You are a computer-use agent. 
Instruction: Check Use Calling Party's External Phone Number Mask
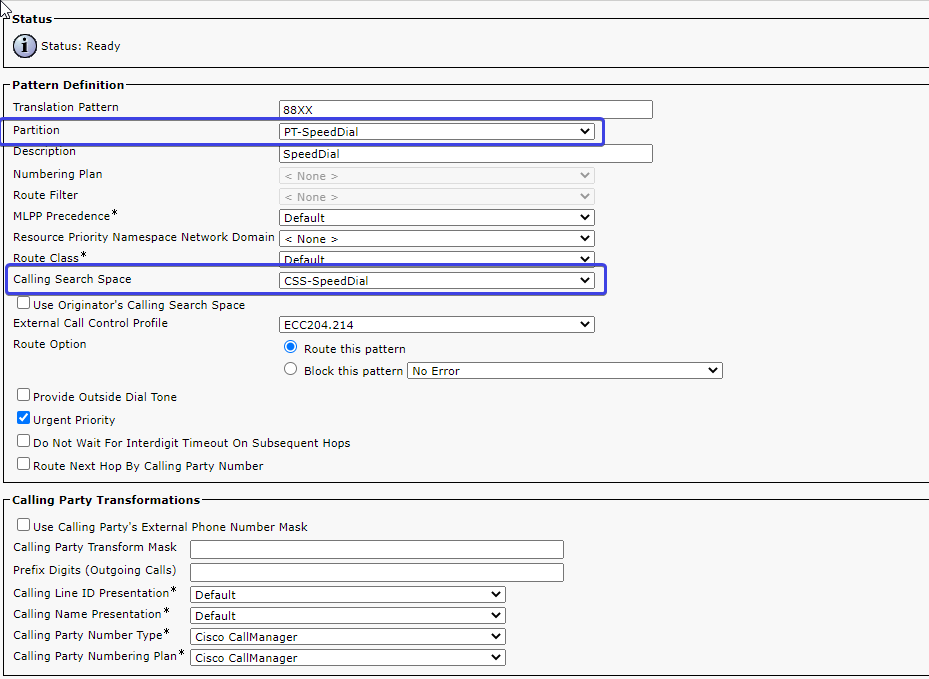pos(24,526)
